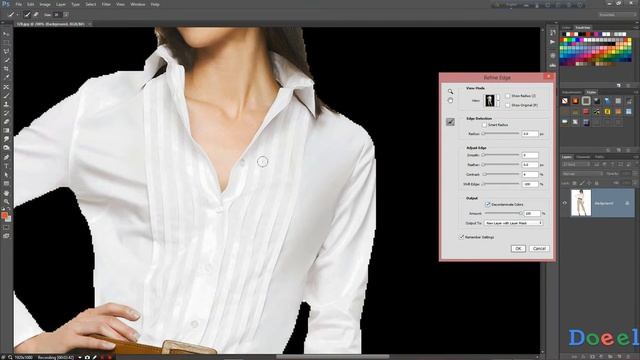Open the layer filter kind dropdown
The image size is (640, 360).
point(576,164)
